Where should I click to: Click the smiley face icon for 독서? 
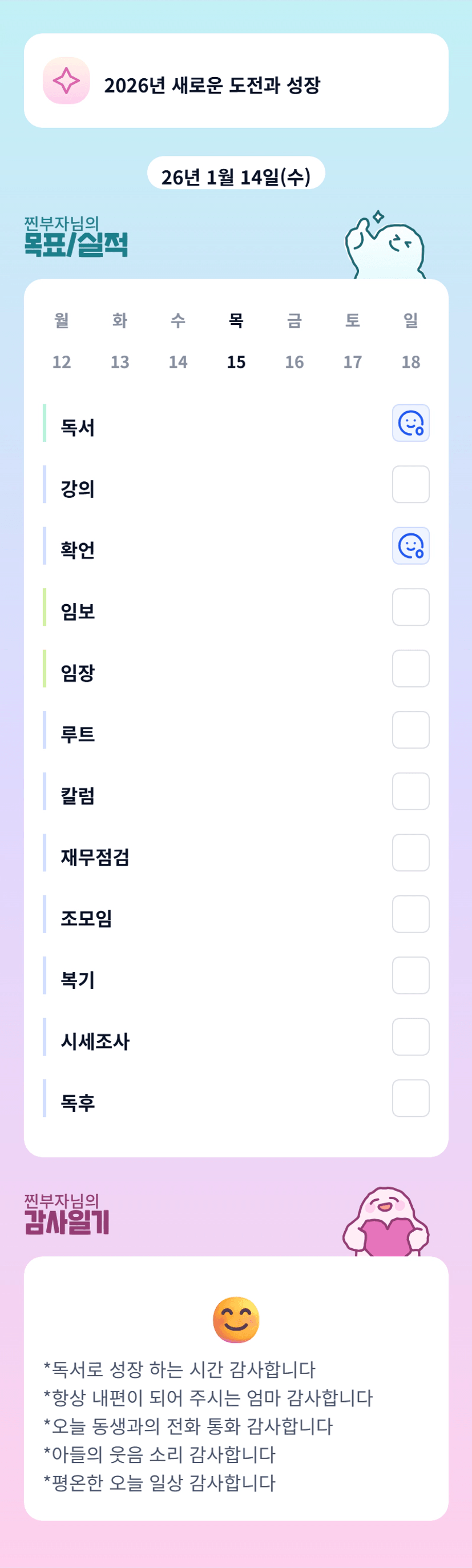410,423
